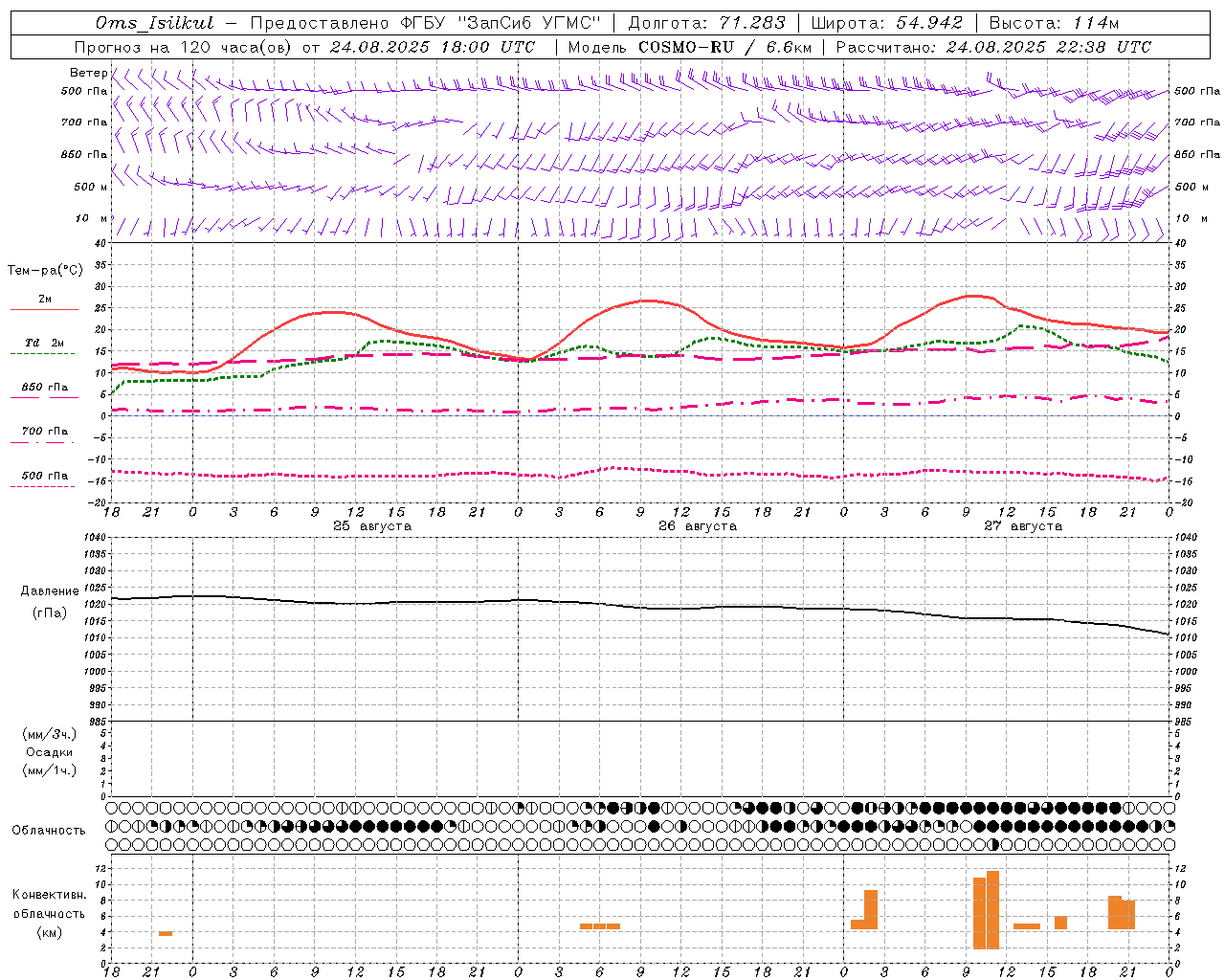Viewport: 1225px width, 980px height.
Task: Click the Td 2м dew point legend entry
Action: coord(45,343)
